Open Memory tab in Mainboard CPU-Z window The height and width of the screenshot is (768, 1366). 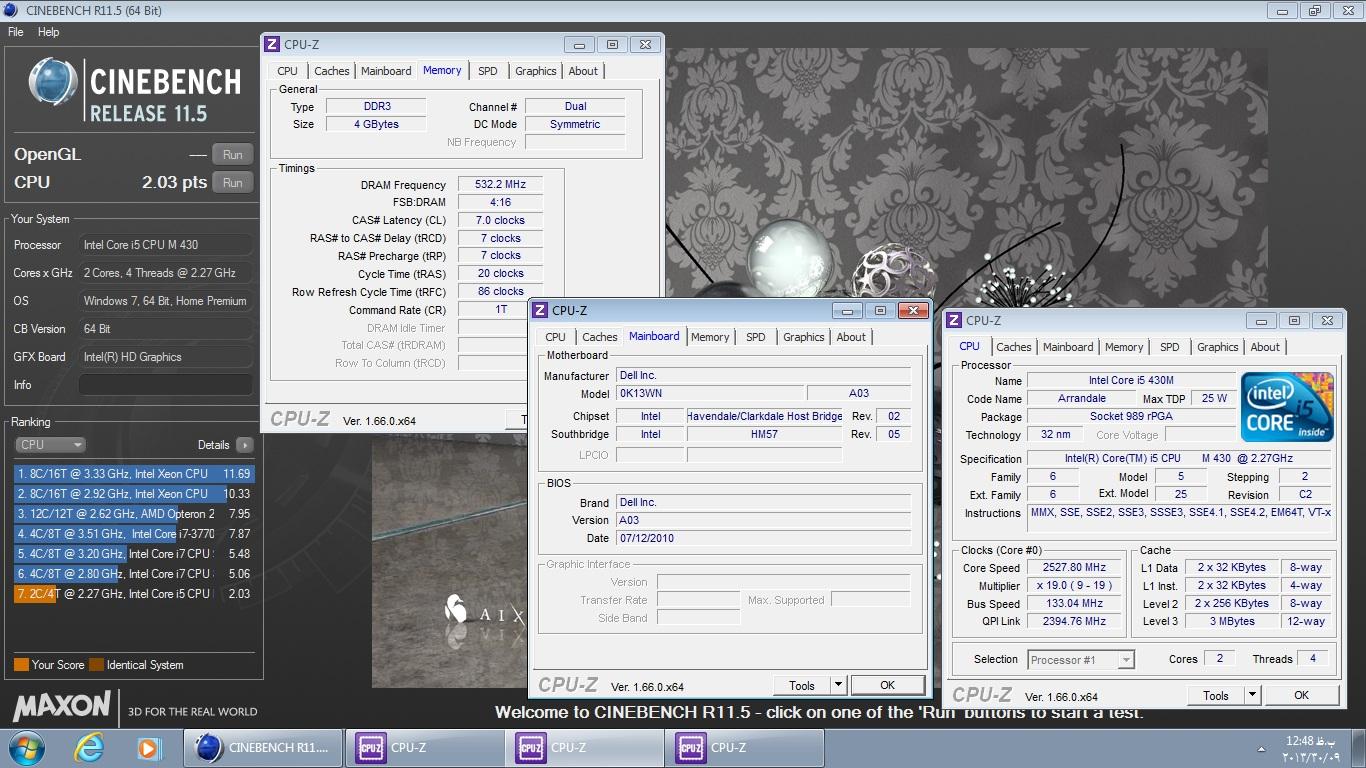(x=710, y=337)
